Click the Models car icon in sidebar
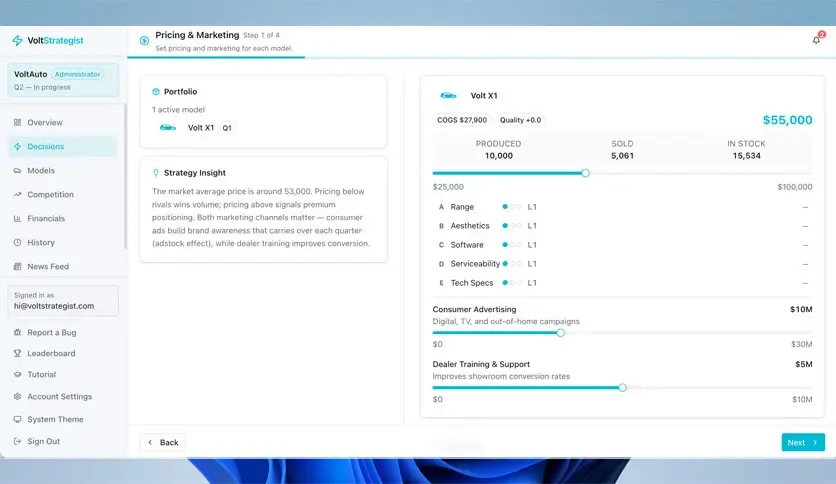Screen dimensions: 836x484 click(18, 171)
